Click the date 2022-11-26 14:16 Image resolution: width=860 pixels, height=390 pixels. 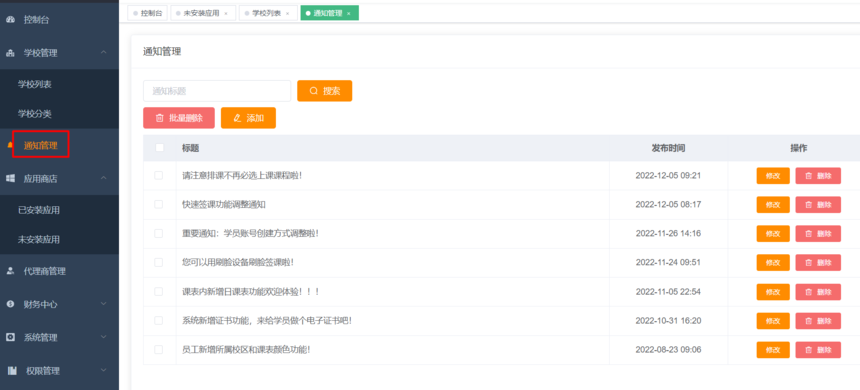[x=668, y=234]
